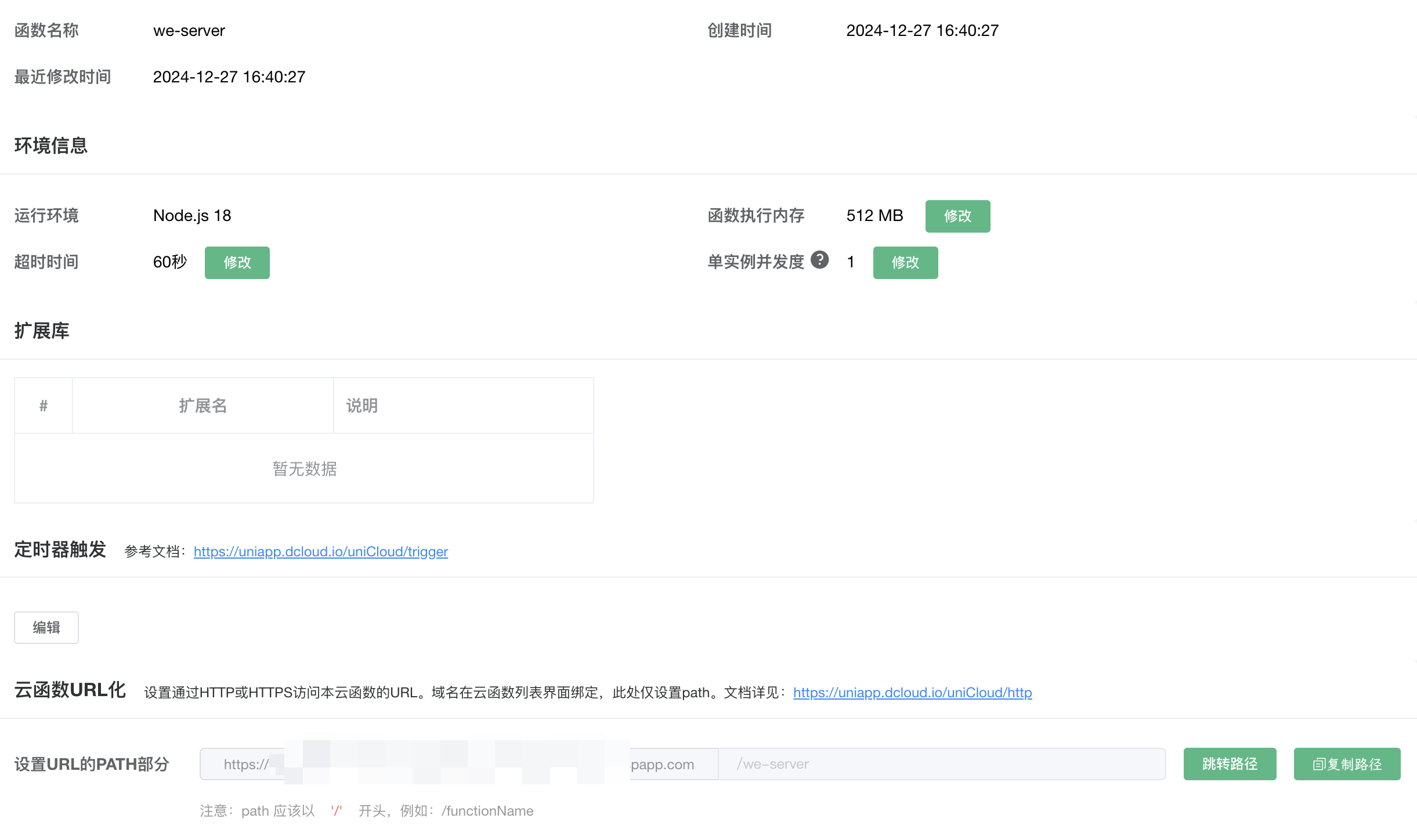Click the 最近修改时间 timestamp value
The height and width of the screenshot is (840, 1417).
click(229, 77)
